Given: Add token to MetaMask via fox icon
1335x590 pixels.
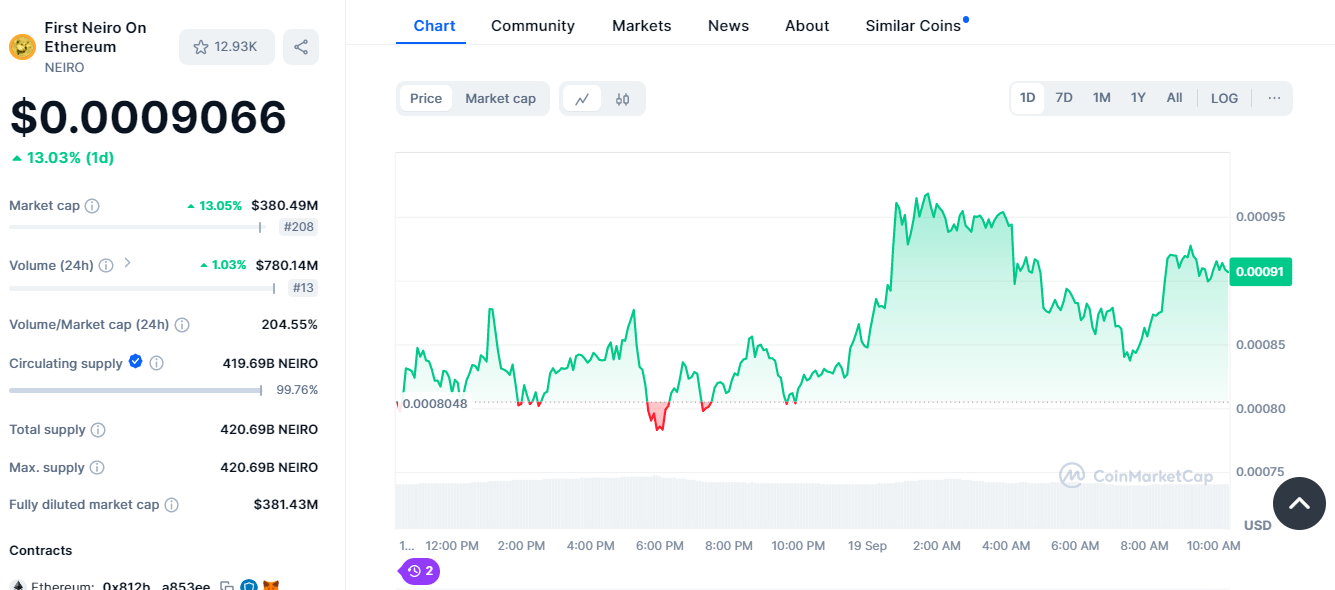Looking at the screenshot, I should coord(271,586).
